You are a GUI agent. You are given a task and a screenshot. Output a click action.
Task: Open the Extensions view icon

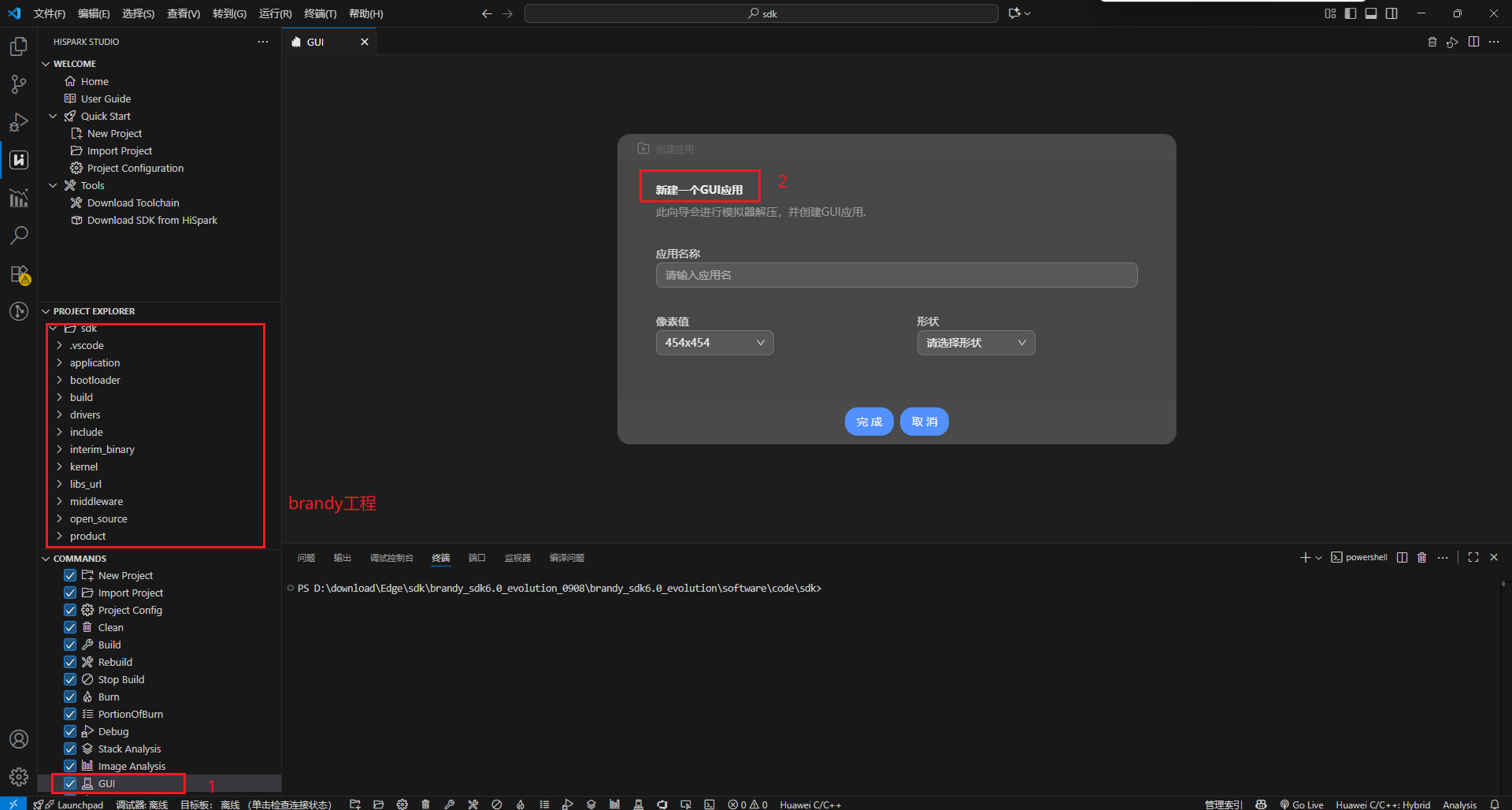click(19, 274)
